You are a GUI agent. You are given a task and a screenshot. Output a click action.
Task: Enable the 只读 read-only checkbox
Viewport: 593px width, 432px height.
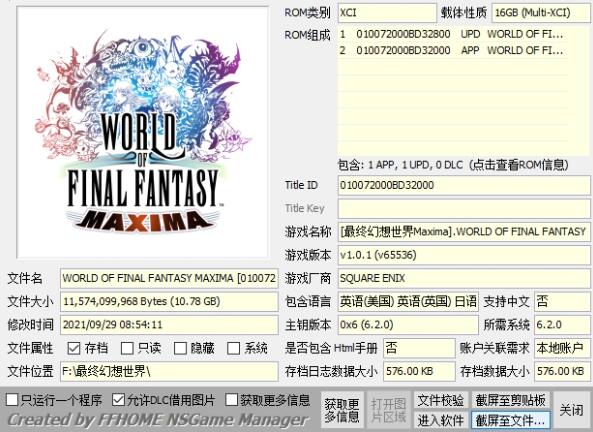point(127,348)
